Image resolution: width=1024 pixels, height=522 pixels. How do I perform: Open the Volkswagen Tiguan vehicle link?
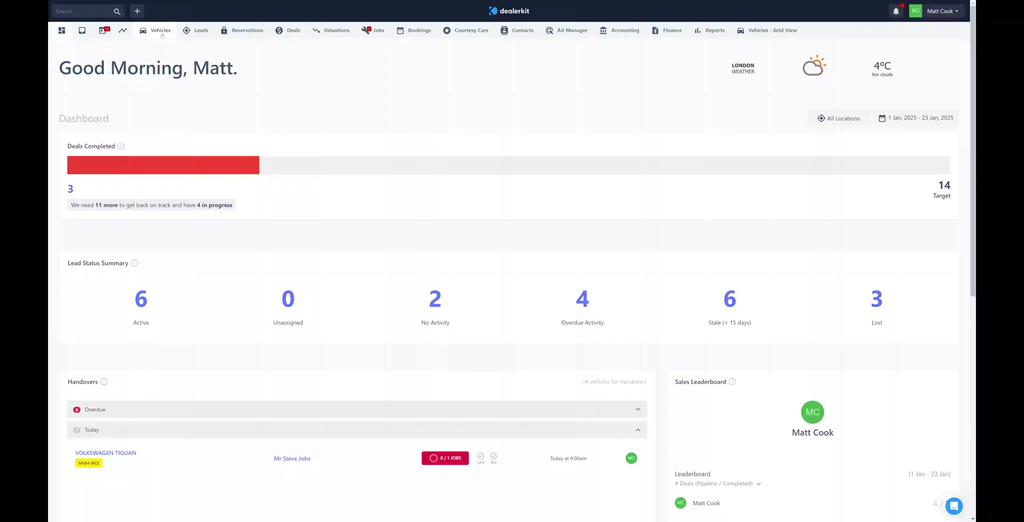(x=105, y=453)
